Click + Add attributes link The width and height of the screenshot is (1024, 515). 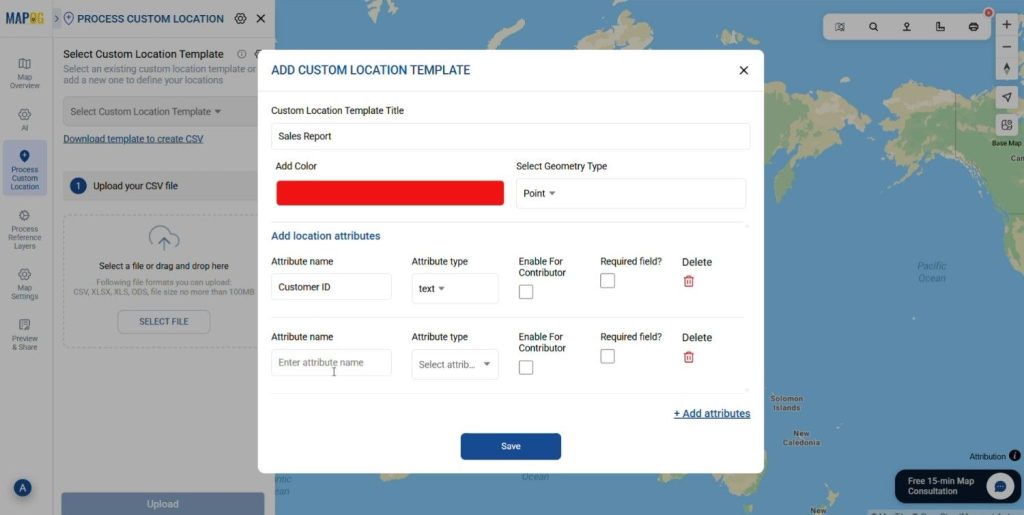click(712, 414)
